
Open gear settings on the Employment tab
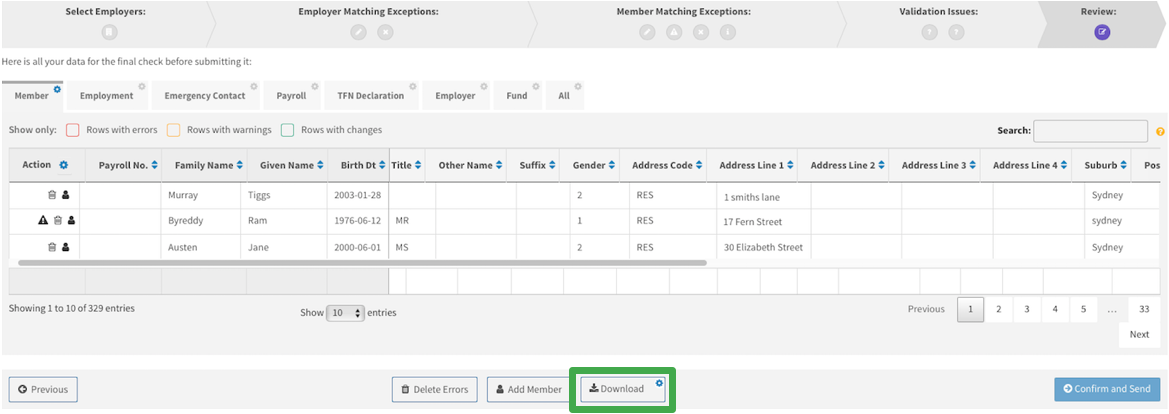(142, 86)
